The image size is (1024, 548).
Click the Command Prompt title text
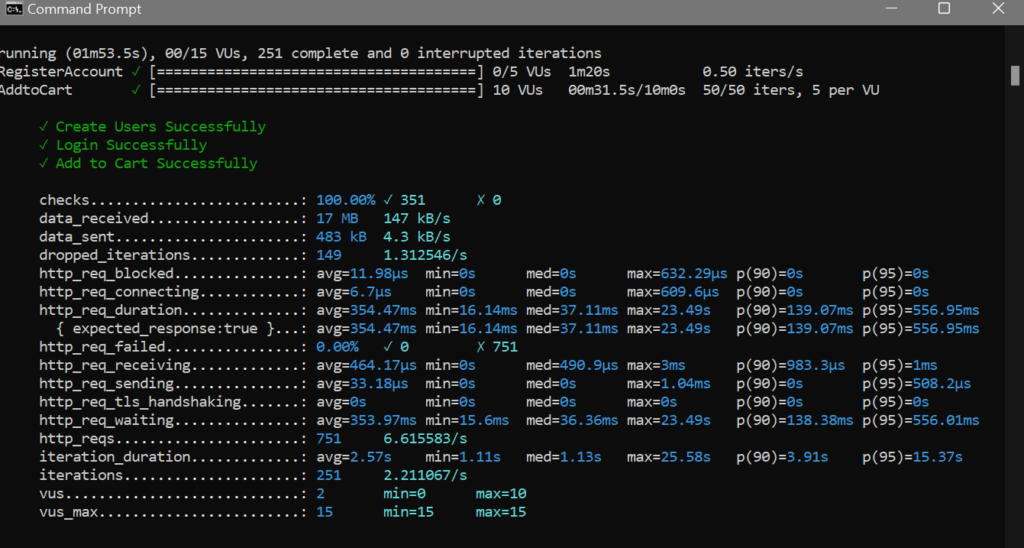[x=84, y=9]
